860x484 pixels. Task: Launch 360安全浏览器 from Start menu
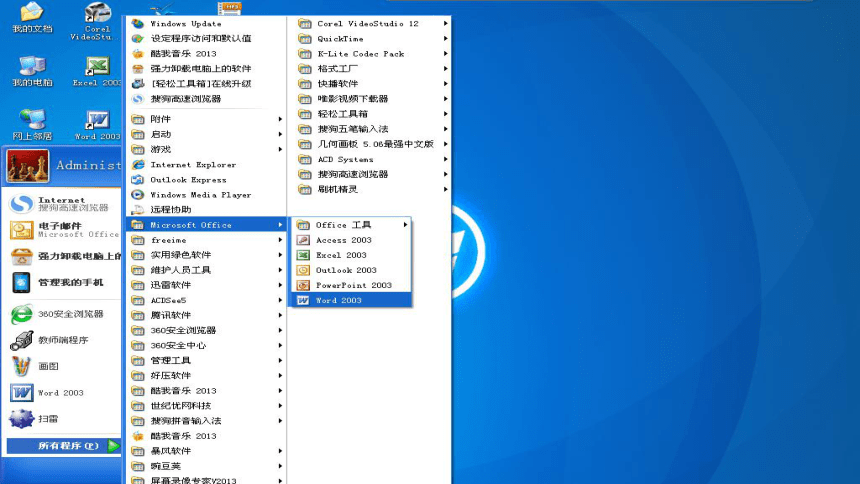click(x=64, y=314)
